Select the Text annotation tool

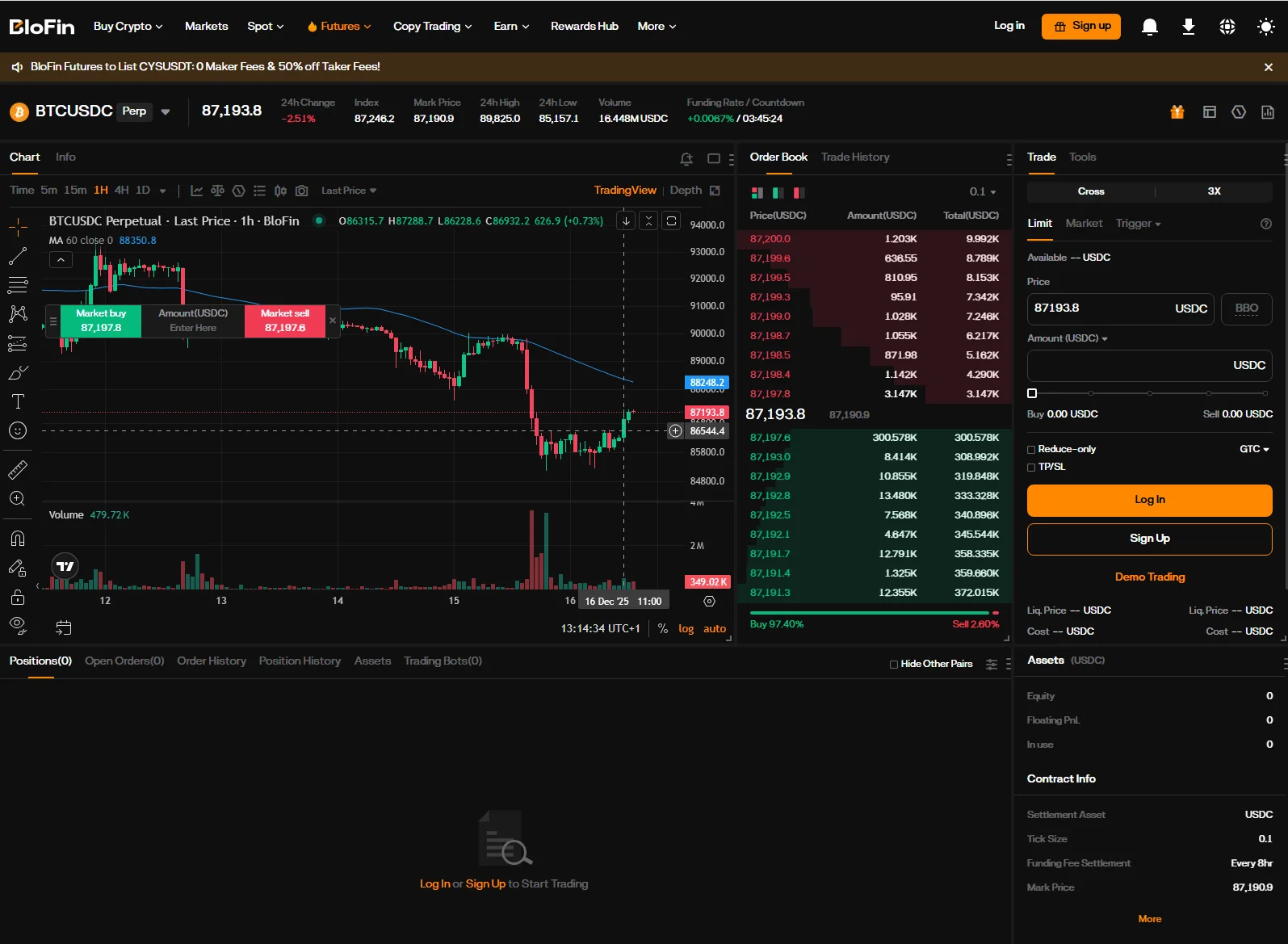pos(18,401)
